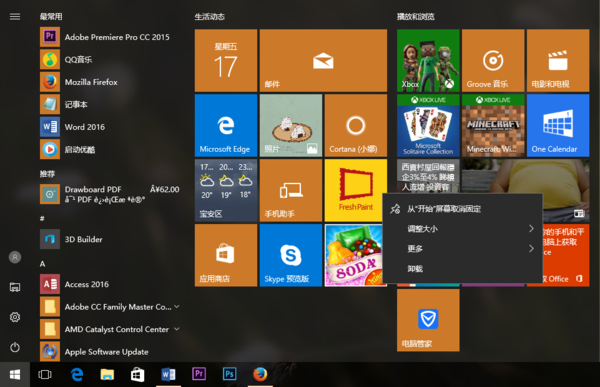600x387 pixels.
Task: Open Store from the taskbar
Action: [x=137, y=375]
